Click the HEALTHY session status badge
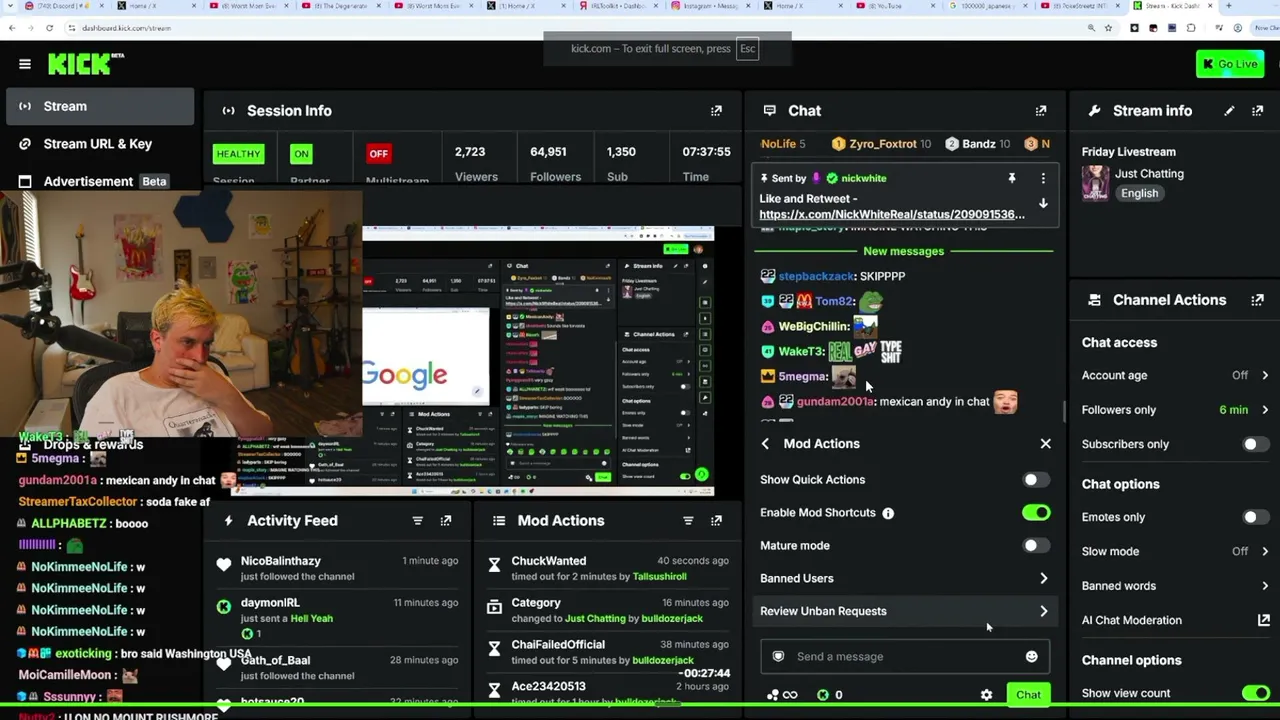This screenshot has height=720, width=1280. point(238,154)
